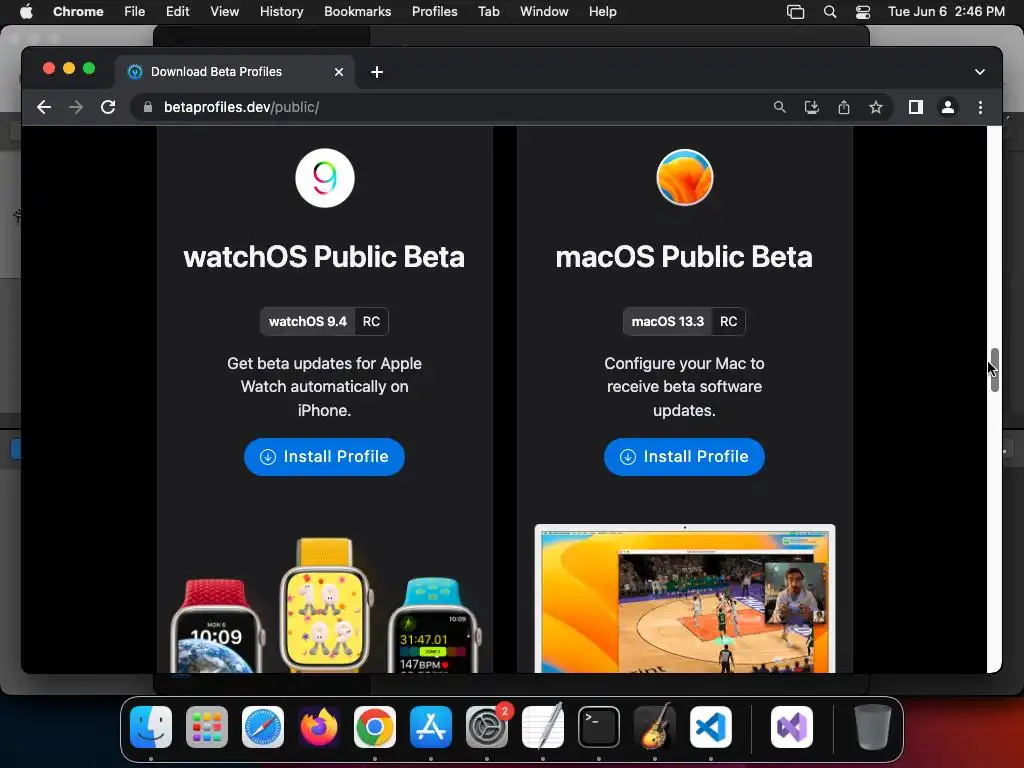Viewport: 1024px width, 768px height.
Task: Click the forward navigation arrow
Action: tap(76, 107)
